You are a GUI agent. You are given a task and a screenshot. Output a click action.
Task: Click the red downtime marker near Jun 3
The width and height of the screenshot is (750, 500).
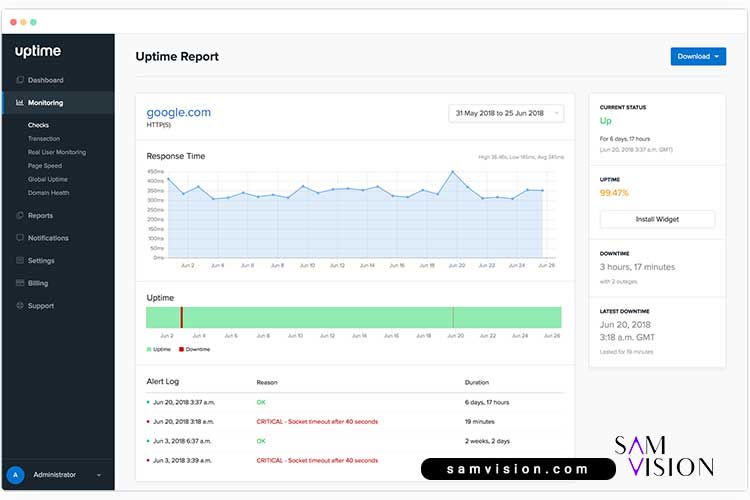[181, 317]
